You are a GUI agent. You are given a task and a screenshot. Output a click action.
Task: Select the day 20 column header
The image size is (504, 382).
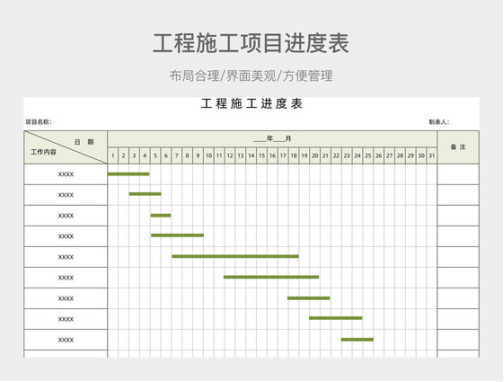click(x=315, y=155)
